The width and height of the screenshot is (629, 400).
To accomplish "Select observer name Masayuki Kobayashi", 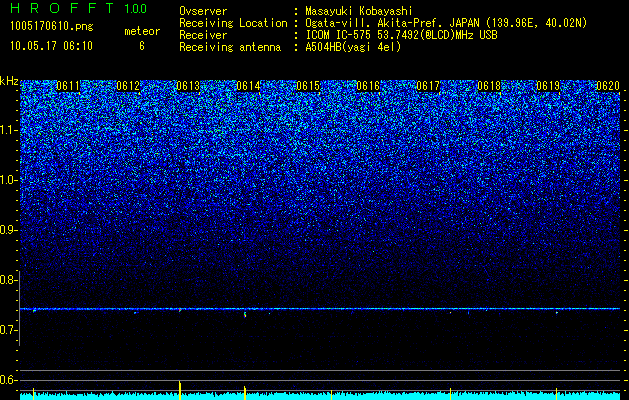I will tap(359, 12).
